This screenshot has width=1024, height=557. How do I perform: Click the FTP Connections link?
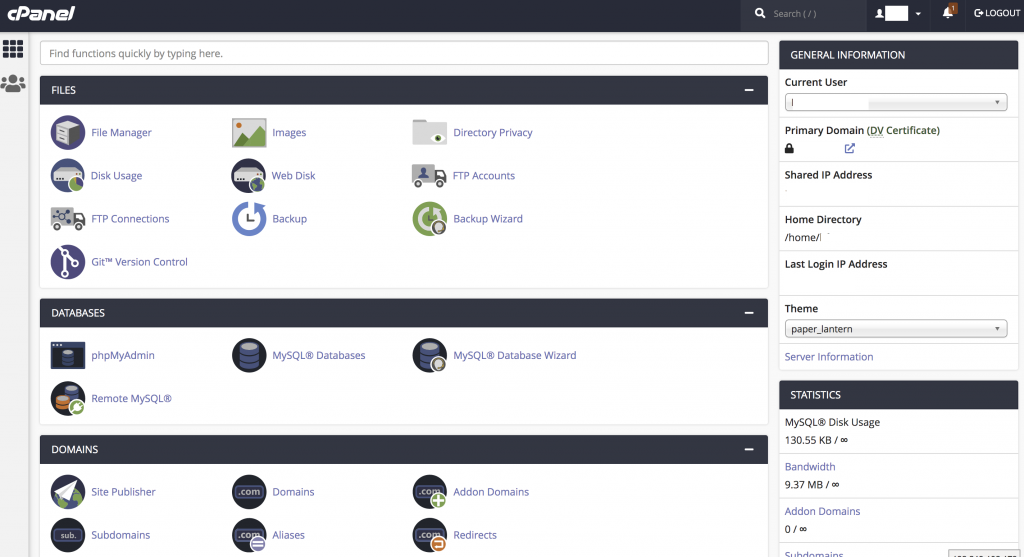pyautogui.click(x=130, y=219)
